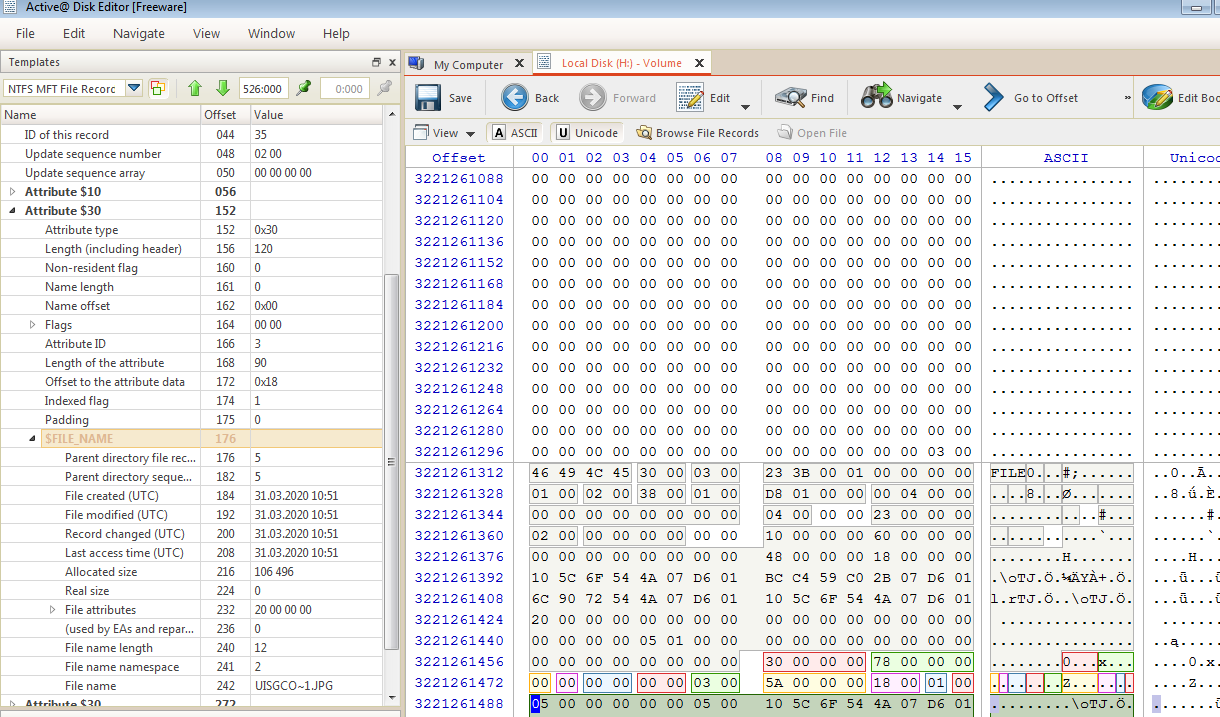Image resolution: width=1220 pixels, height=717 pixels.
Task: Click the grey Forward arrow
Action: coord(592,97)
